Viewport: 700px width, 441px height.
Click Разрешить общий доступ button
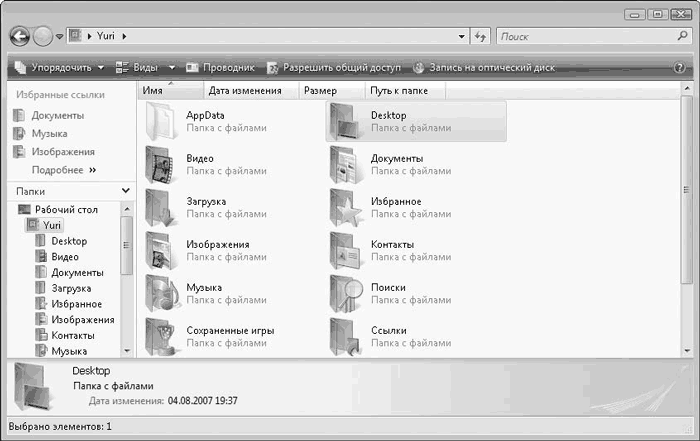333,68
